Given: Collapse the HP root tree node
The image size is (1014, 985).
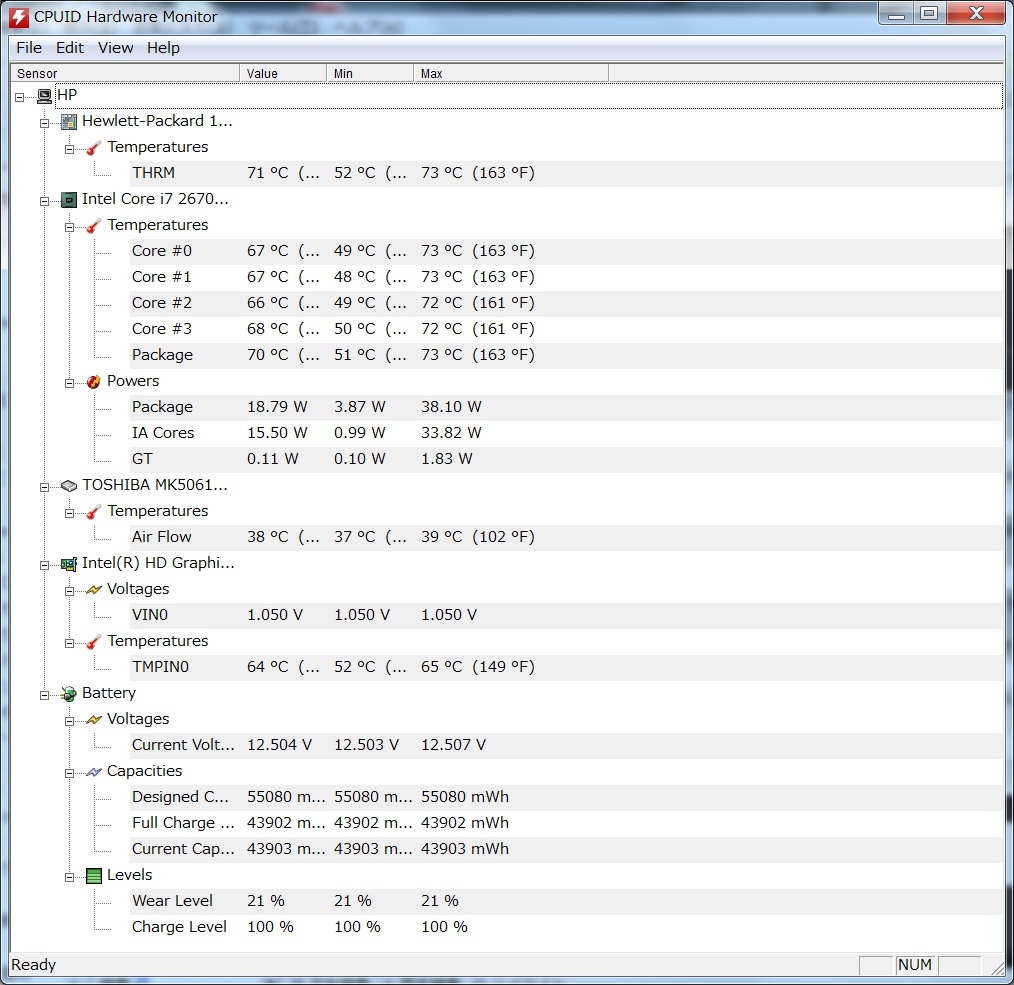Looking at the screenshot, I should (20, 96).
